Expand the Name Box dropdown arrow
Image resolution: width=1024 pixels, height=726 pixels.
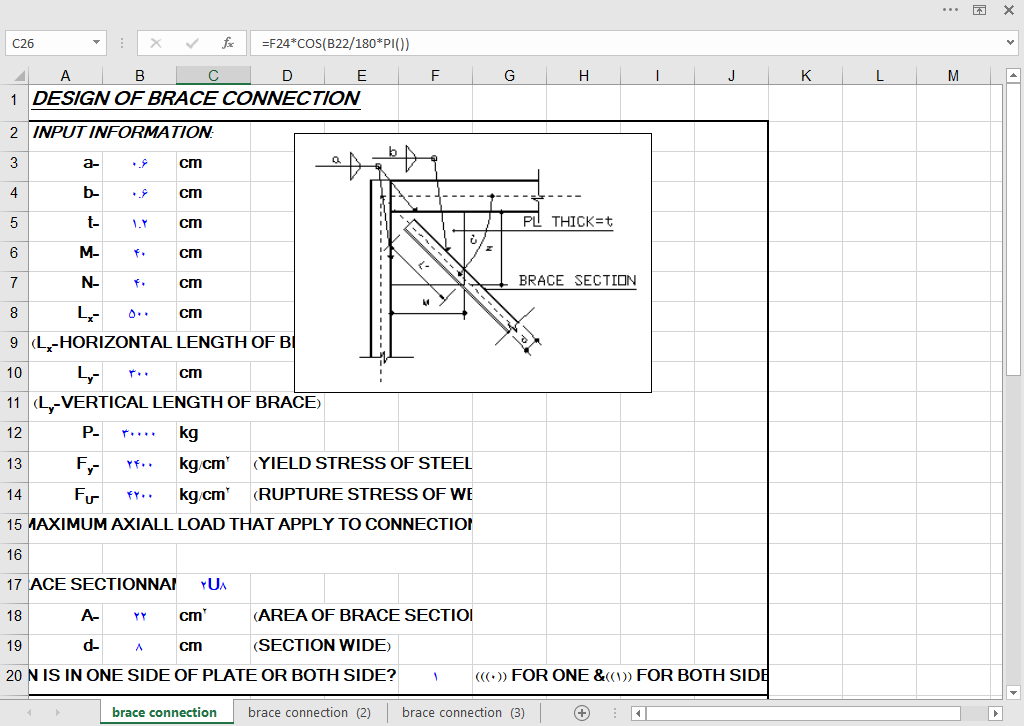(x=96, y=43)
